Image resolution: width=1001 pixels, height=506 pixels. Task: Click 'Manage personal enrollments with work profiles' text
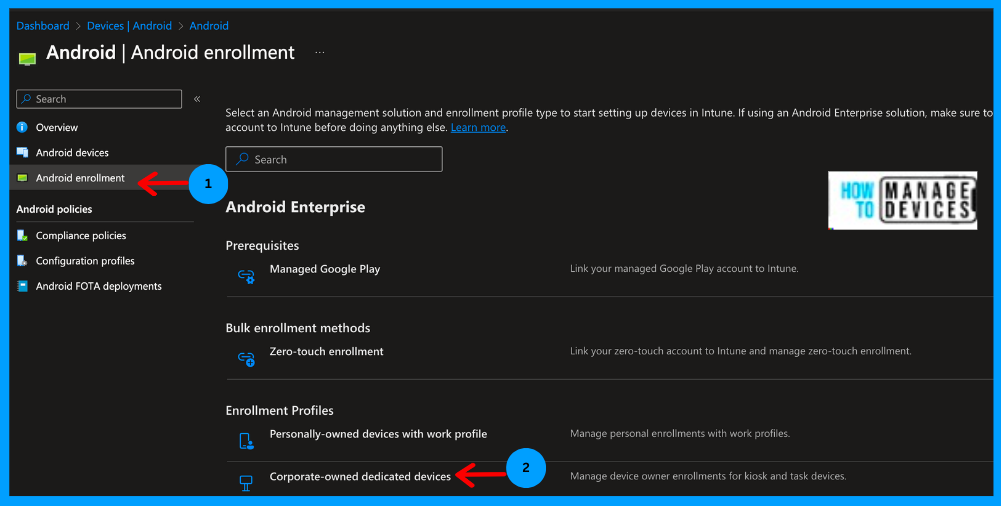(680, 434)
